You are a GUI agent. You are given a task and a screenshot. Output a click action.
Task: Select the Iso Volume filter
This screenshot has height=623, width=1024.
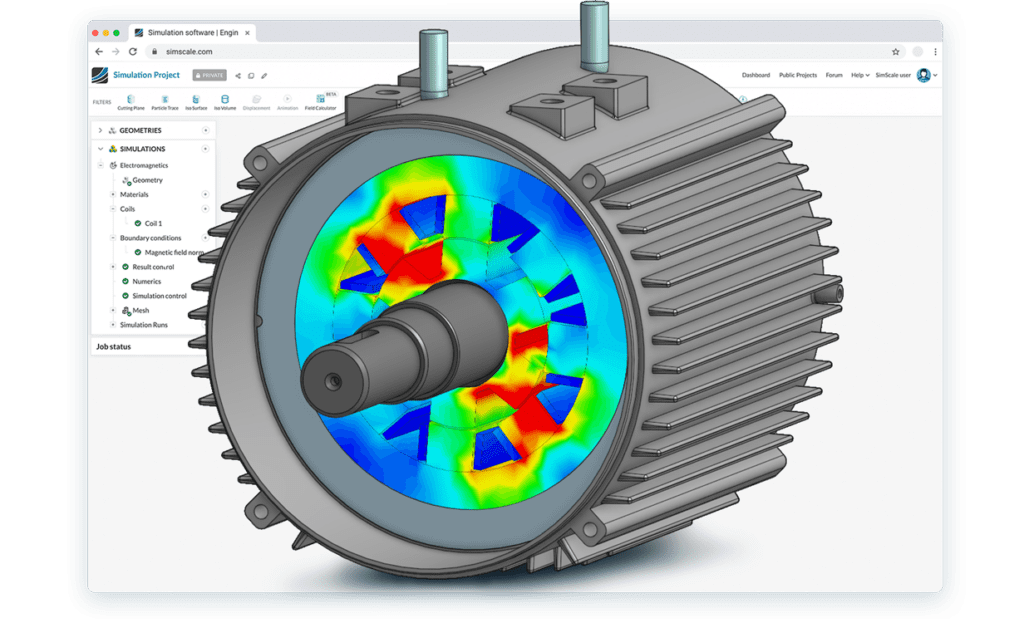225,99
